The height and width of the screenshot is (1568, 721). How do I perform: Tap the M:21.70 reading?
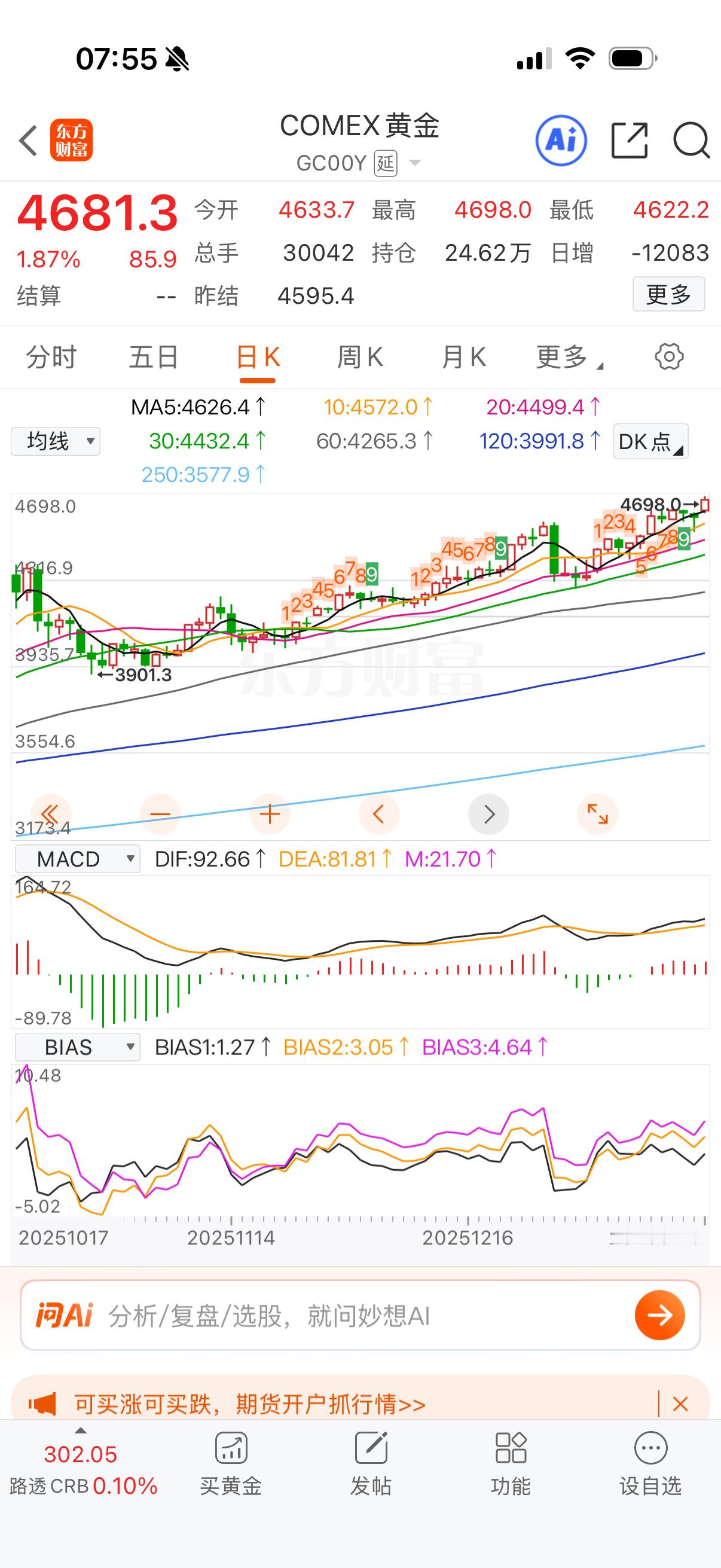tap(451, 859)
